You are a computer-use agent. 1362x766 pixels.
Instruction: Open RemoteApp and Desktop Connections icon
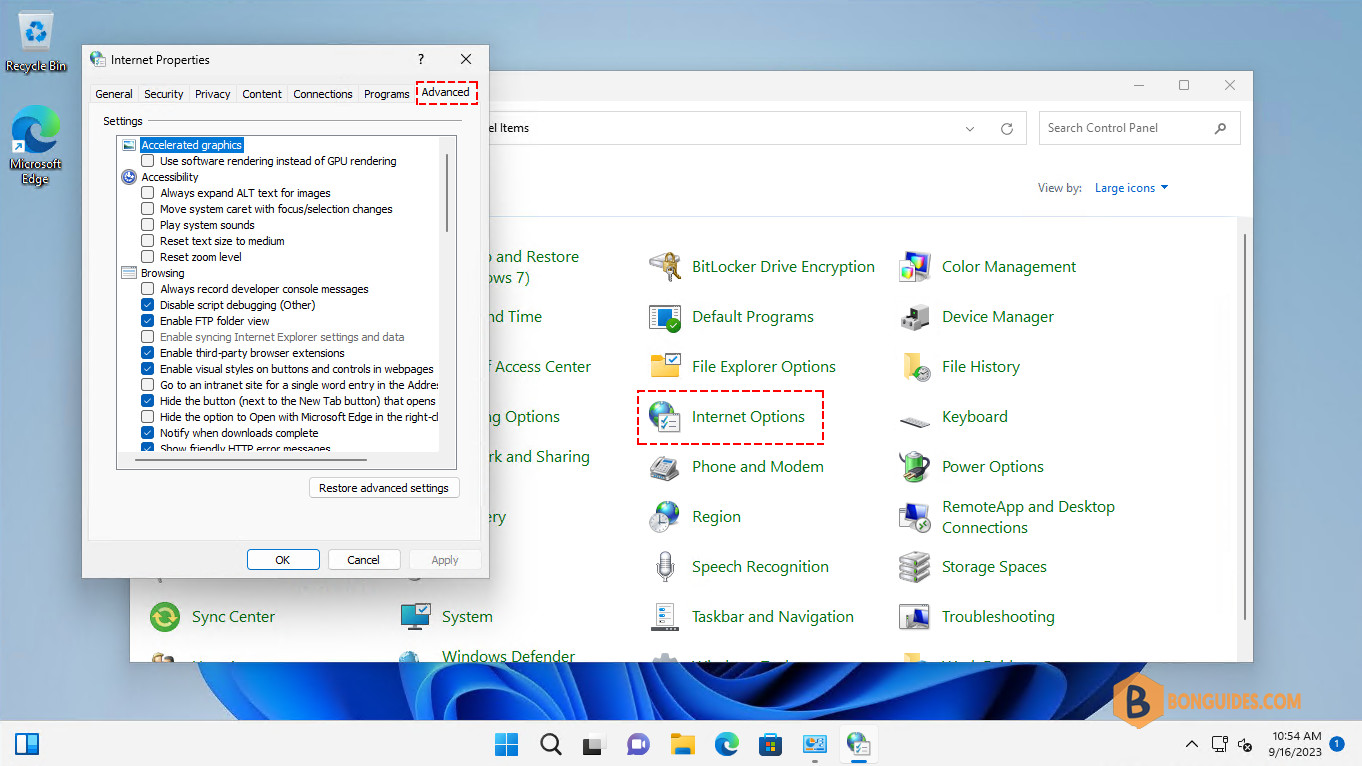point(915,517)
